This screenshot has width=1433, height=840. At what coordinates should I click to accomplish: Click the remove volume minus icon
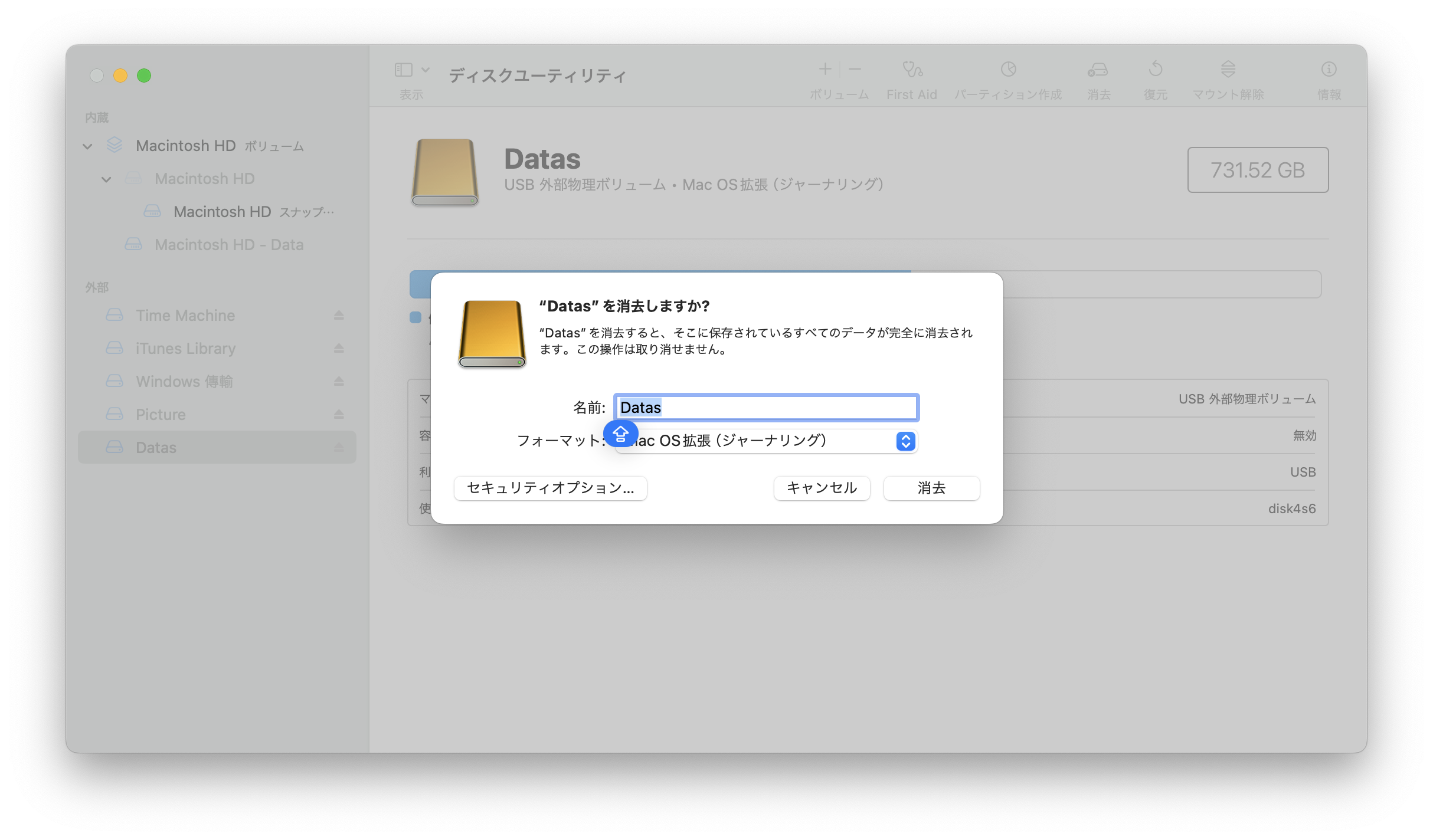pos(855,69)
